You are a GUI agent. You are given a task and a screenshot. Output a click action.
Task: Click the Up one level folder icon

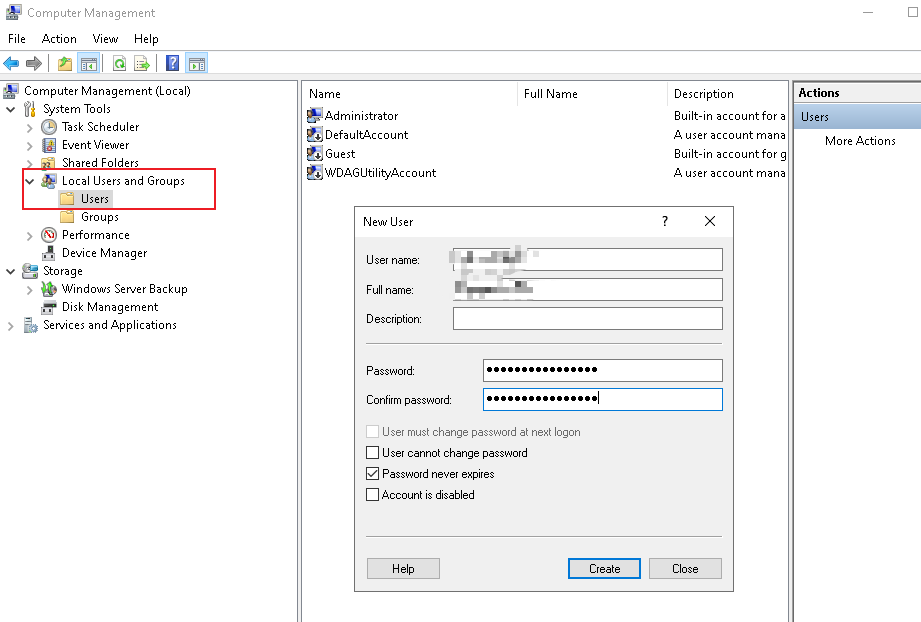click(65, 64)
